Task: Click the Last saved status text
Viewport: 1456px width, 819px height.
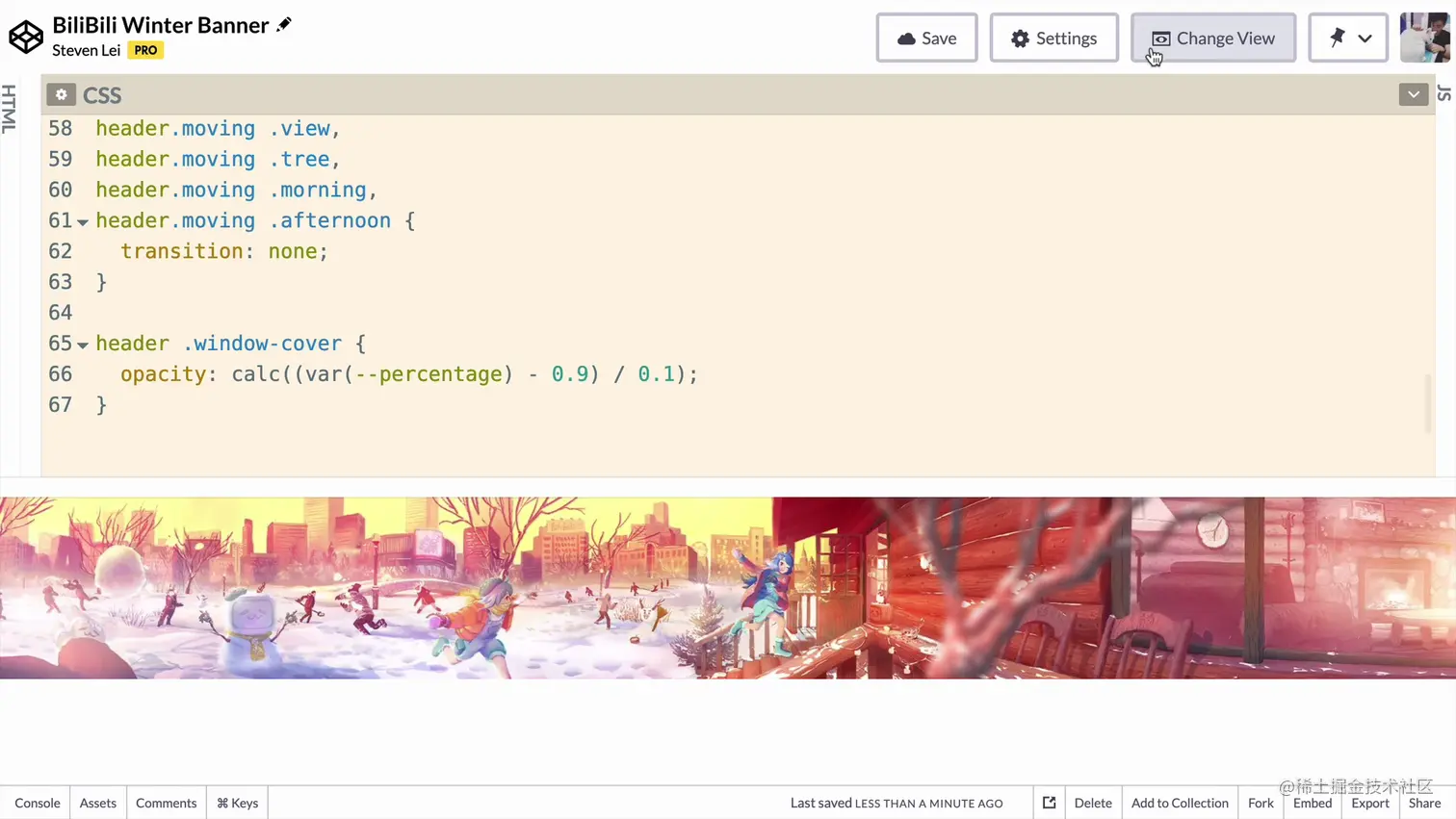Action: [897, 803]
